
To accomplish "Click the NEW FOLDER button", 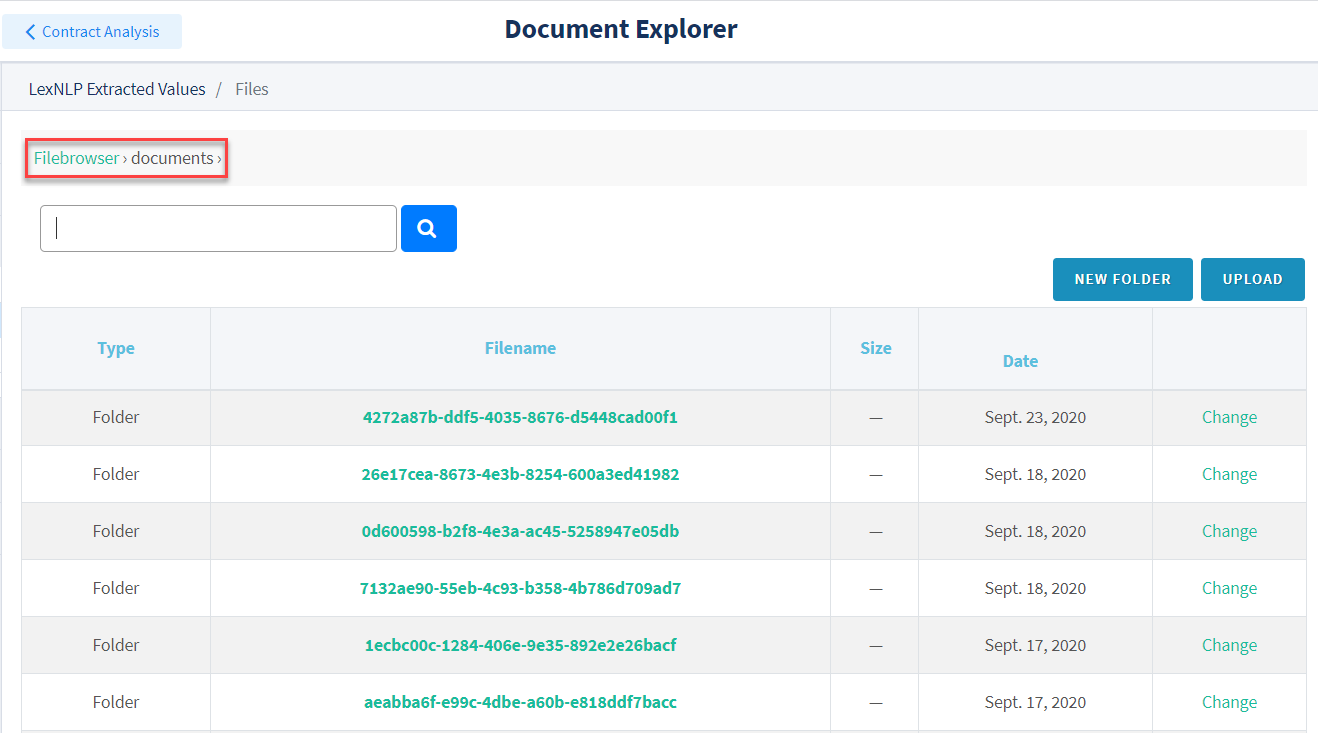I will pyautogui.click(x=1122, y=280).
